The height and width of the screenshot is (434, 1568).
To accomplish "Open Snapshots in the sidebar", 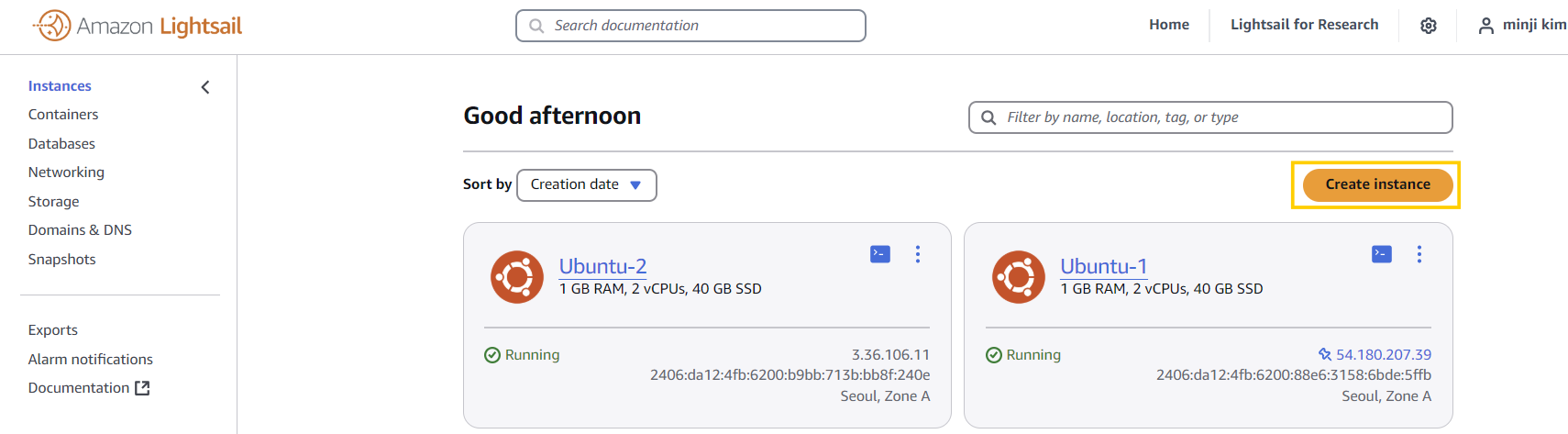I will click(61, 260).
